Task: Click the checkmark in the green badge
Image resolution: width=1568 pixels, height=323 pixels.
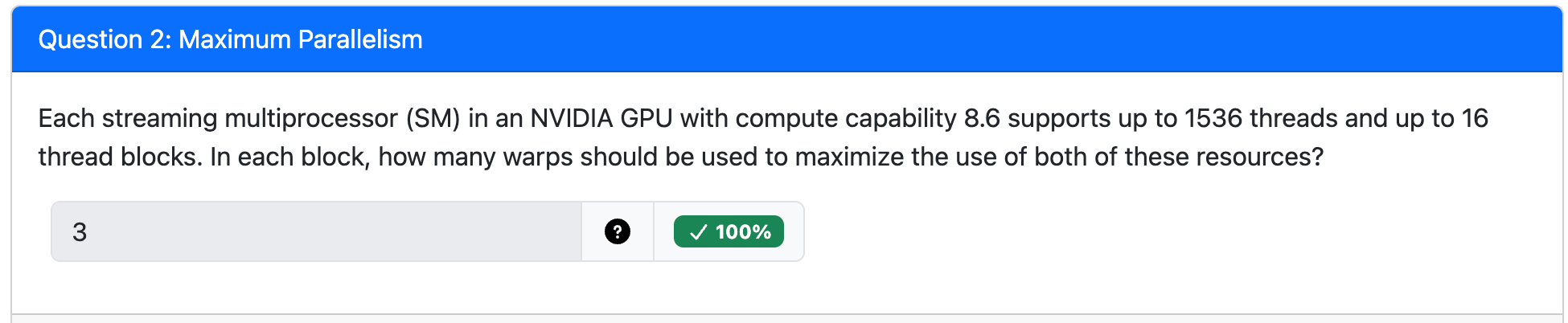Action: 698,232
